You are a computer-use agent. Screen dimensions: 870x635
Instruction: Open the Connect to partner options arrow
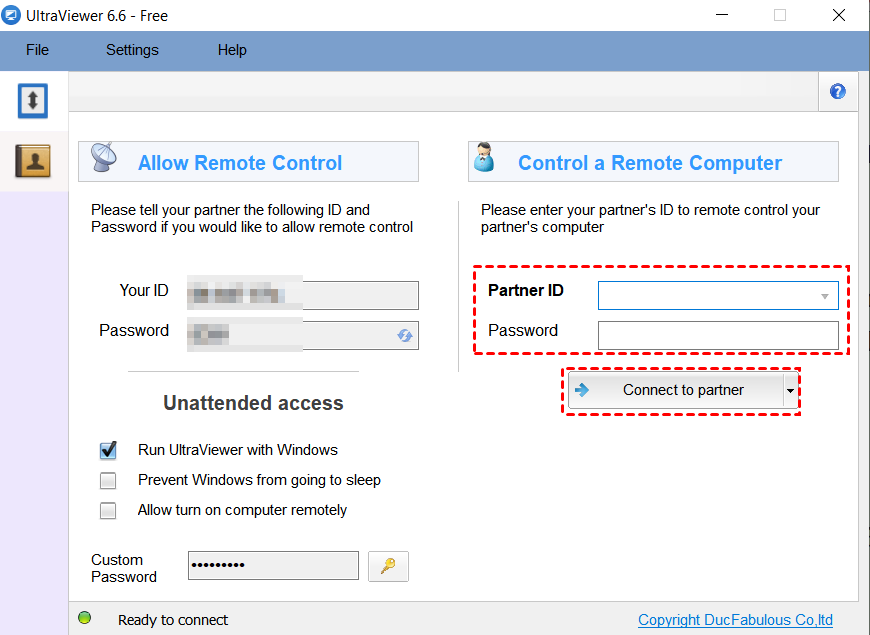click(791, 390)
